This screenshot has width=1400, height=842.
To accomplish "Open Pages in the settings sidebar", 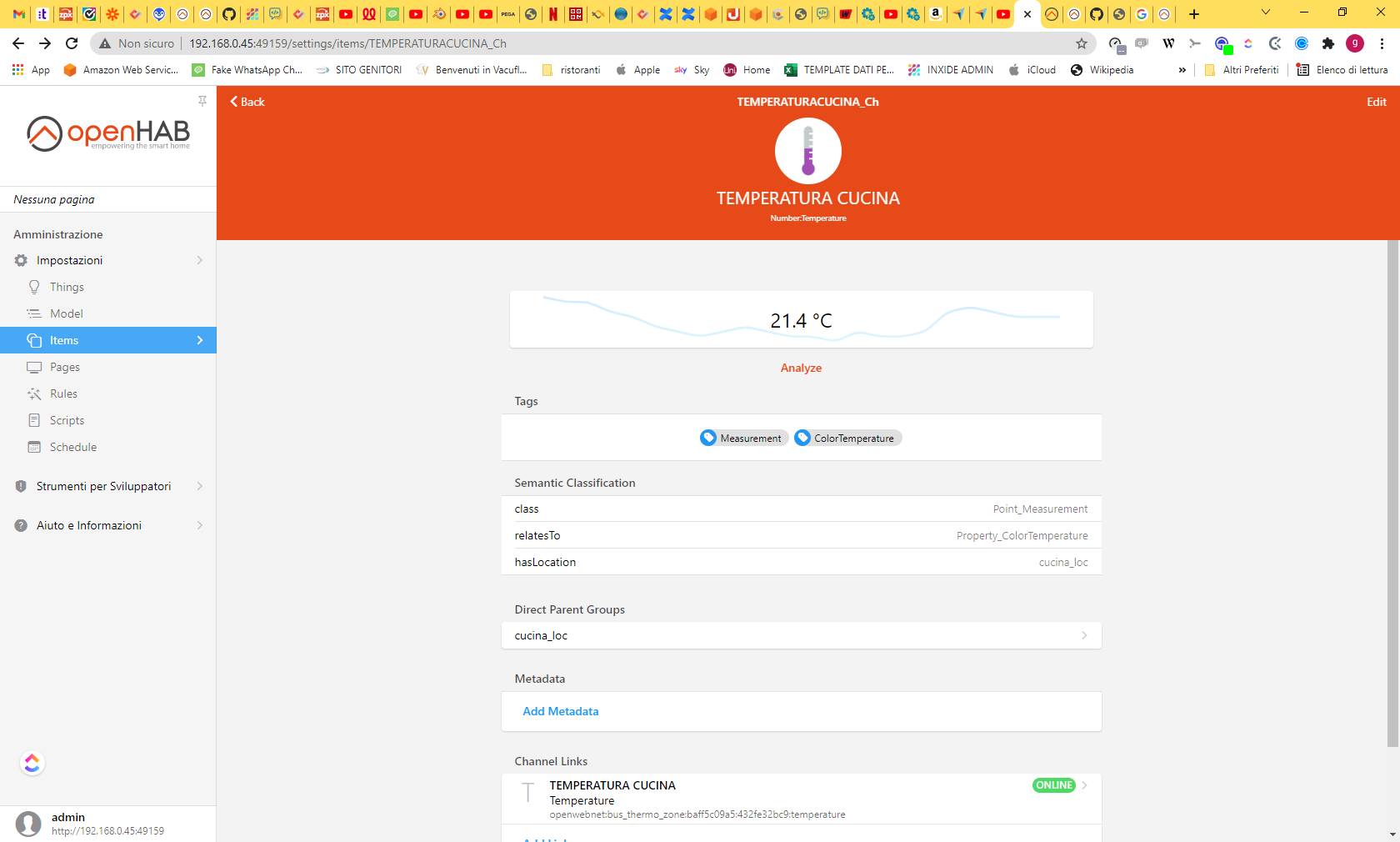I will pyautogui.click(x=108, y=367).
